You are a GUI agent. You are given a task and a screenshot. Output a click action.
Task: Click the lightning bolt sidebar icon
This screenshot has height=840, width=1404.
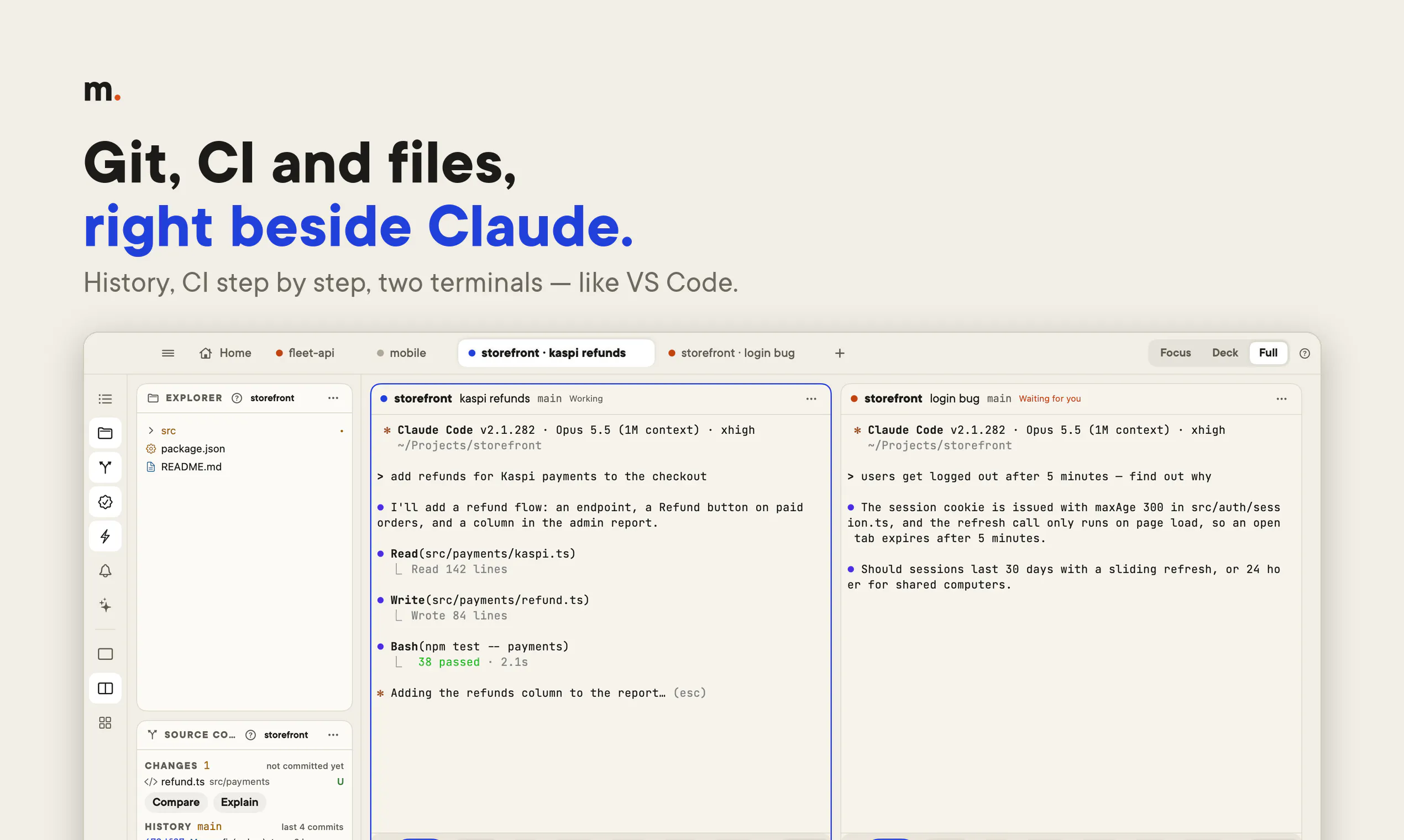coord(105,536)
